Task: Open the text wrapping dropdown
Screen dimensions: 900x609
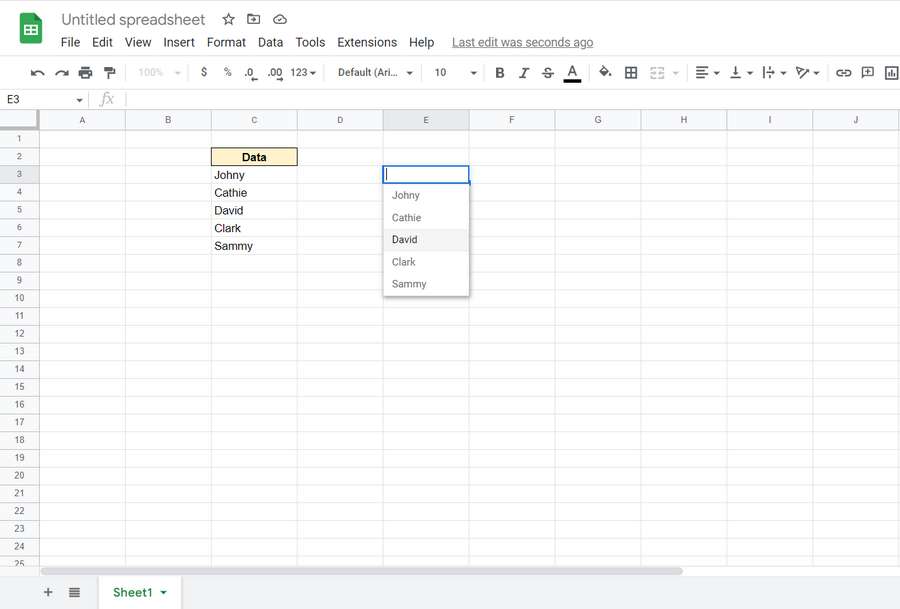Action: [774, 73]
